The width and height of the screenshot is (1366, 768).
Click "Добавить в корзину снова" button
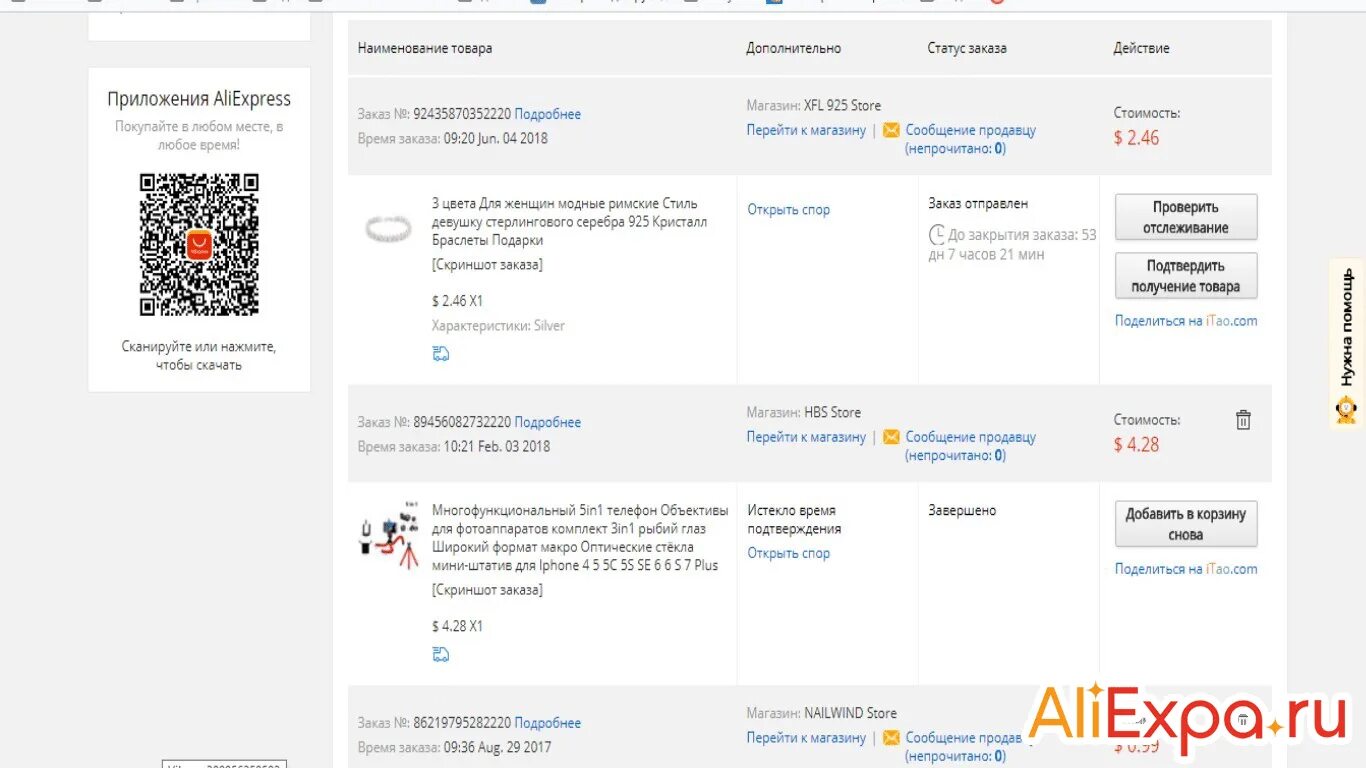[x=1186, y=524]
